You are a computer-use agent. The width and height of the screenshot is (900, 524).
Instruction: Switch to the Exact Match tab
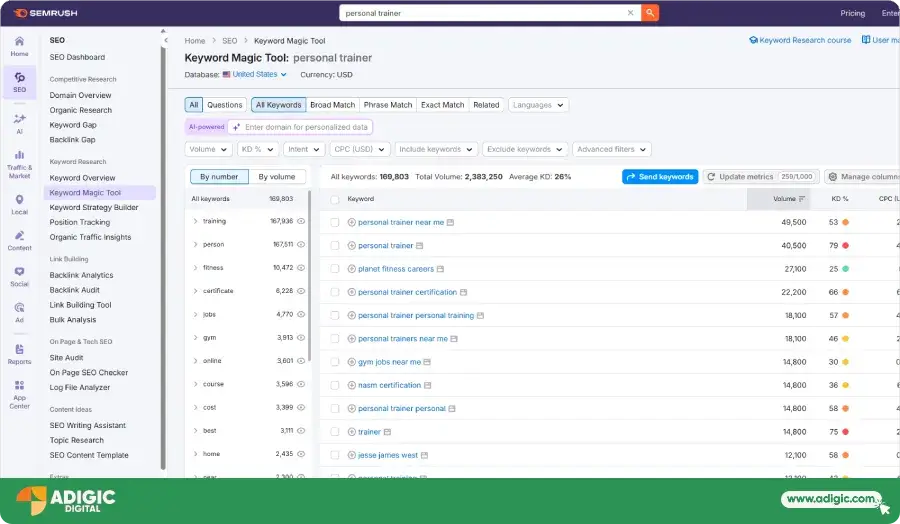(443, 105)
